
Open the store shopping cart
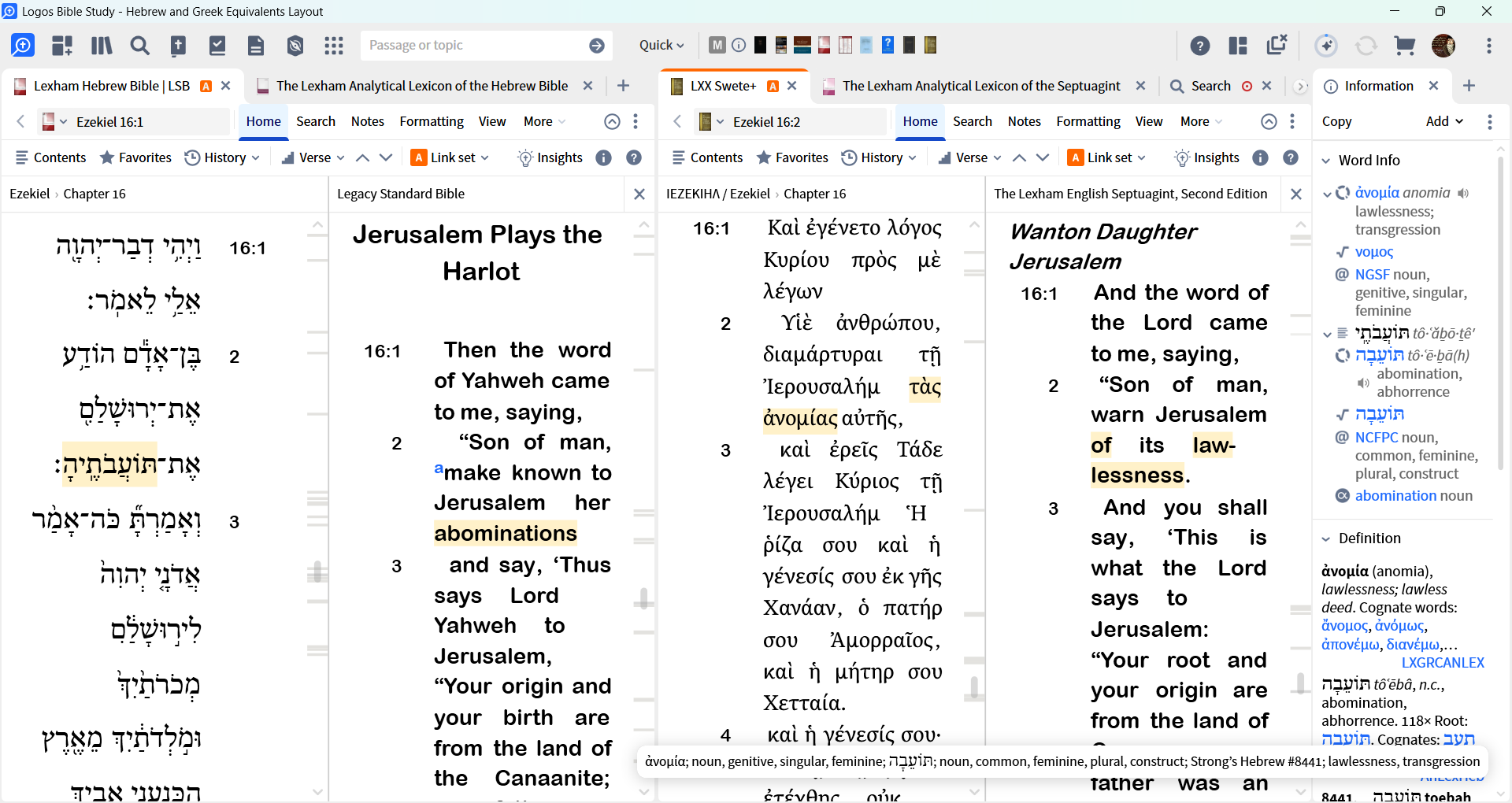1405,46
